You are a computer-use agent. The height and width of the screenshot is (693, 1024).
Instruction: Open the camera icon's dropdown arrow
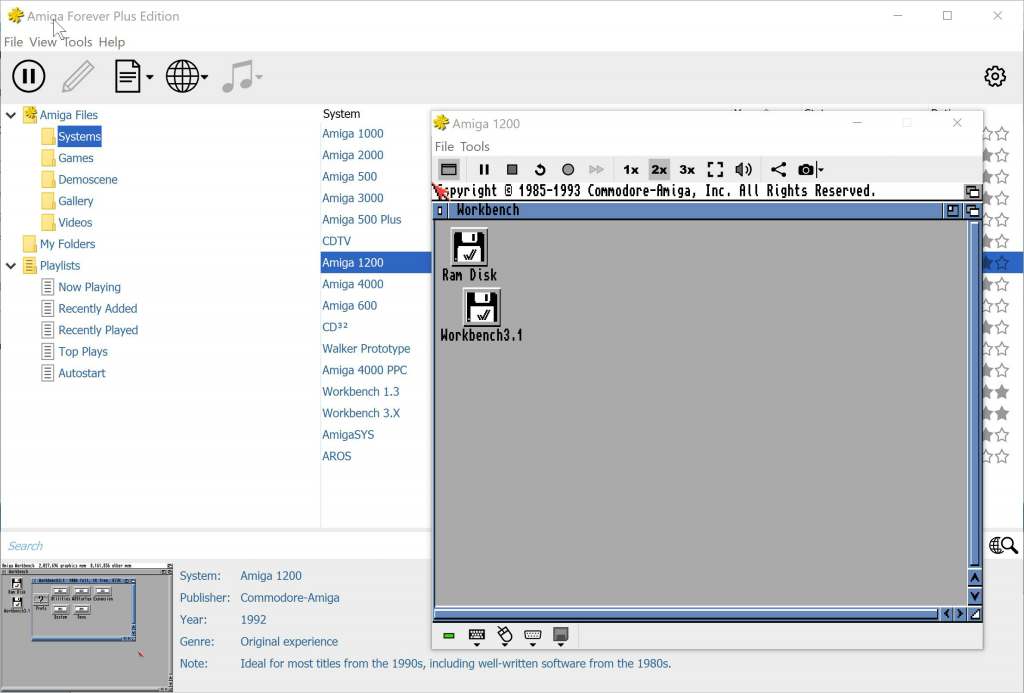tap(821, 170)
